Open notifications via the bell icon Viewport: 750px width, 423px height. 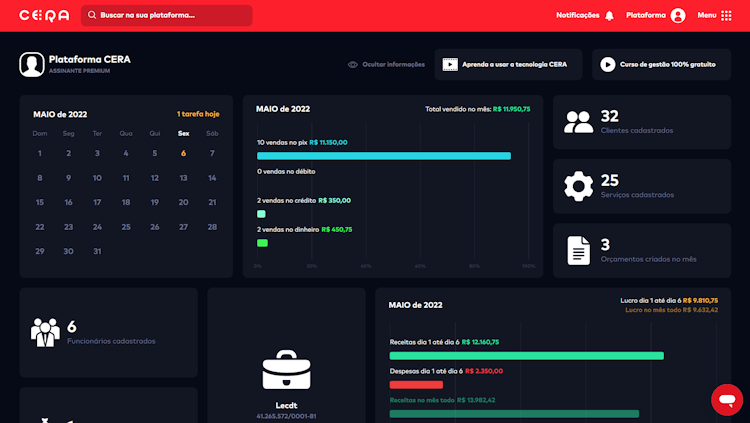(609, 16)
